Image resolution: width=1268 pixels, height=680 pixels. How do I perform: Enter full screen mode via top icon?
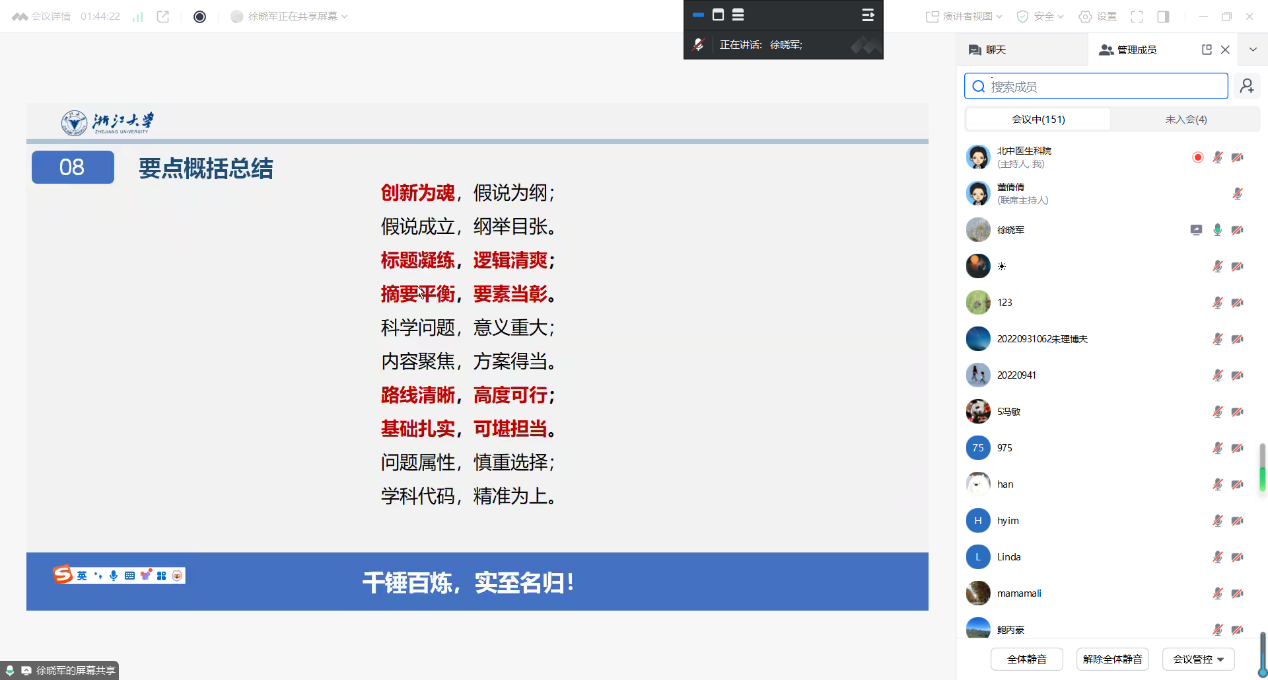[1136, 16]
